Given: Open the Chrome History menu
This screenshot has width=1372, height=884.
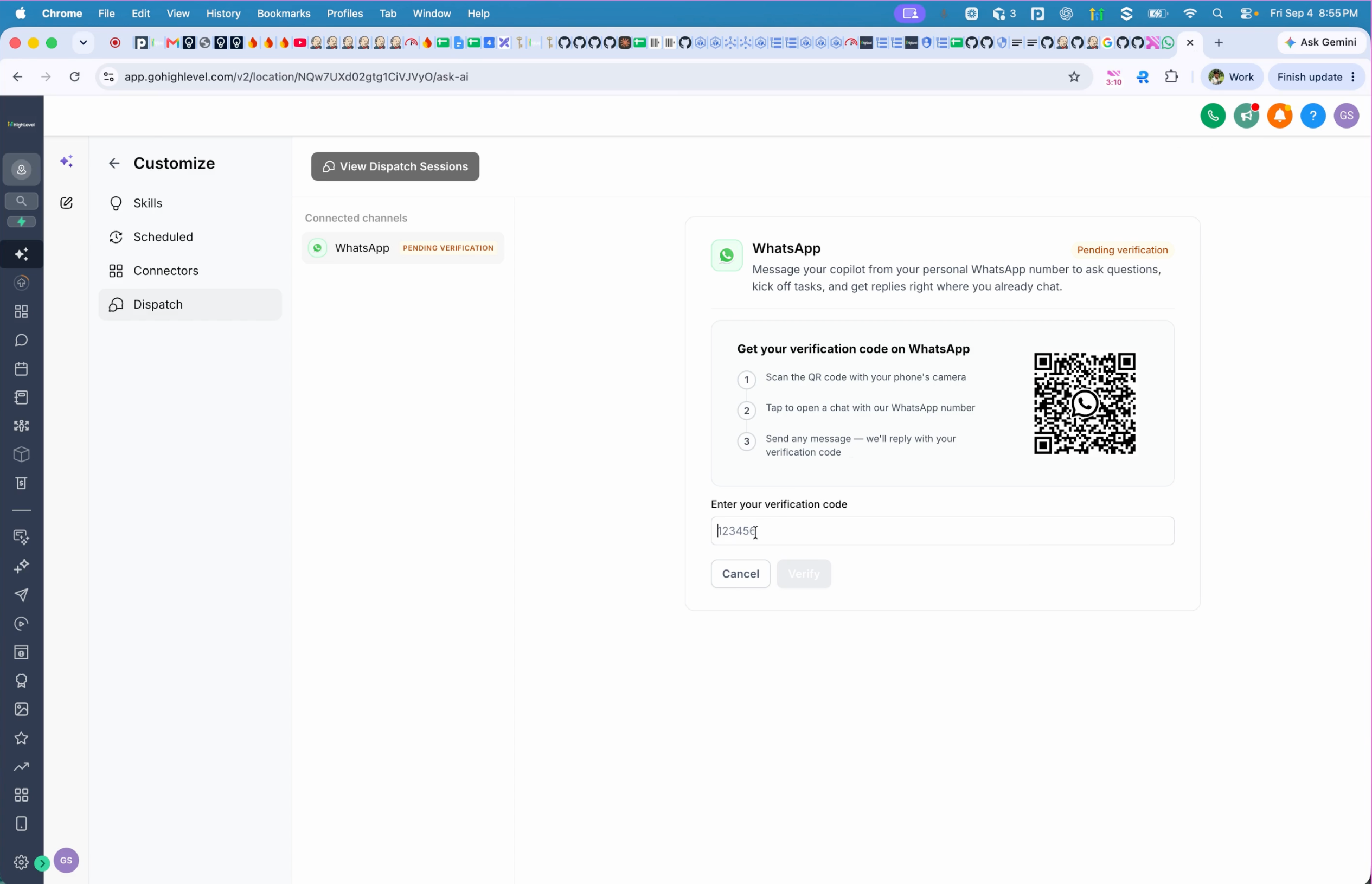Looking at the screenshot, I should point(223,13).
